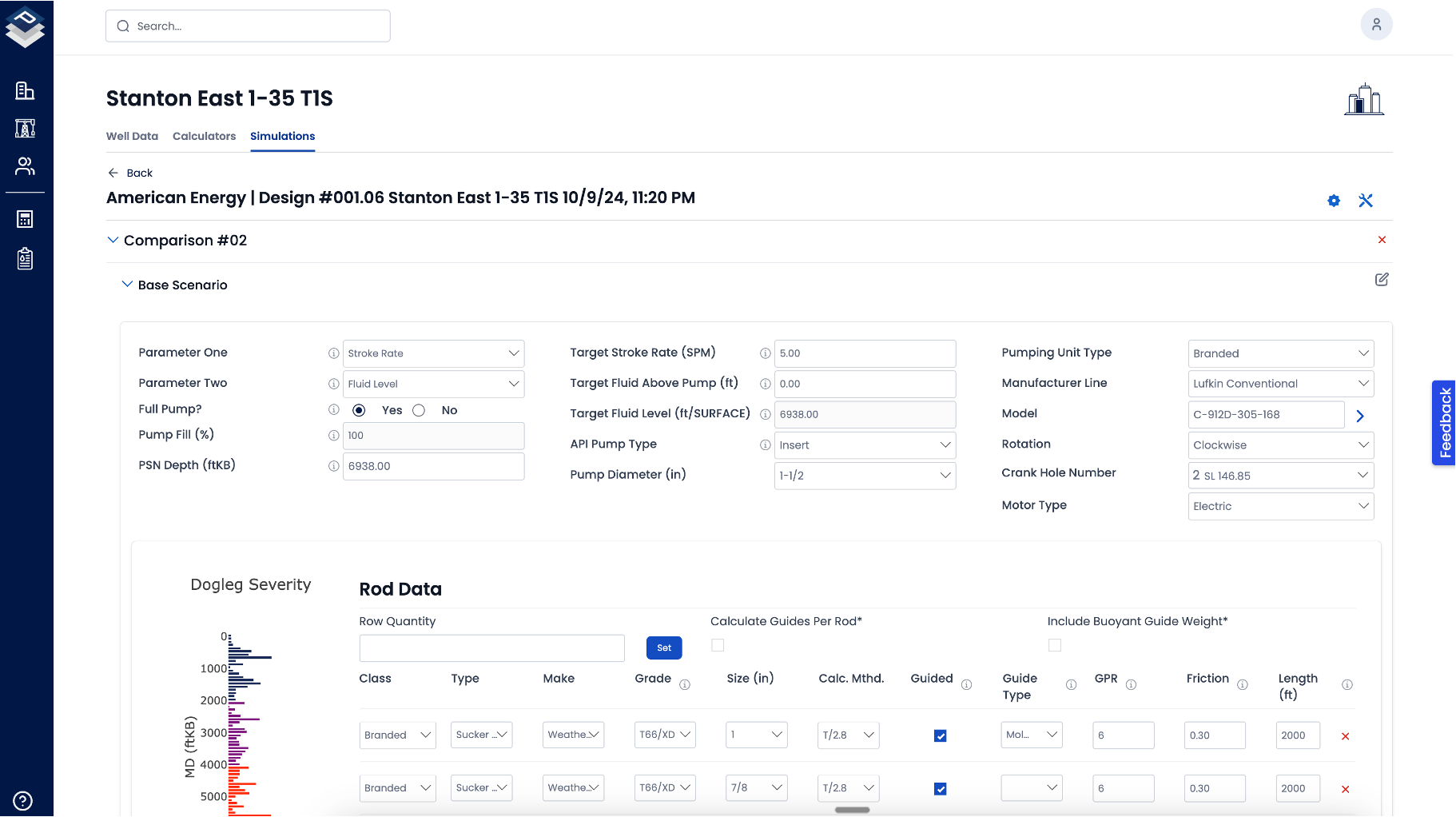
Task: Remove Comparison #02 with the red X
Action: pyautogui.click(x=1381, y=240)
